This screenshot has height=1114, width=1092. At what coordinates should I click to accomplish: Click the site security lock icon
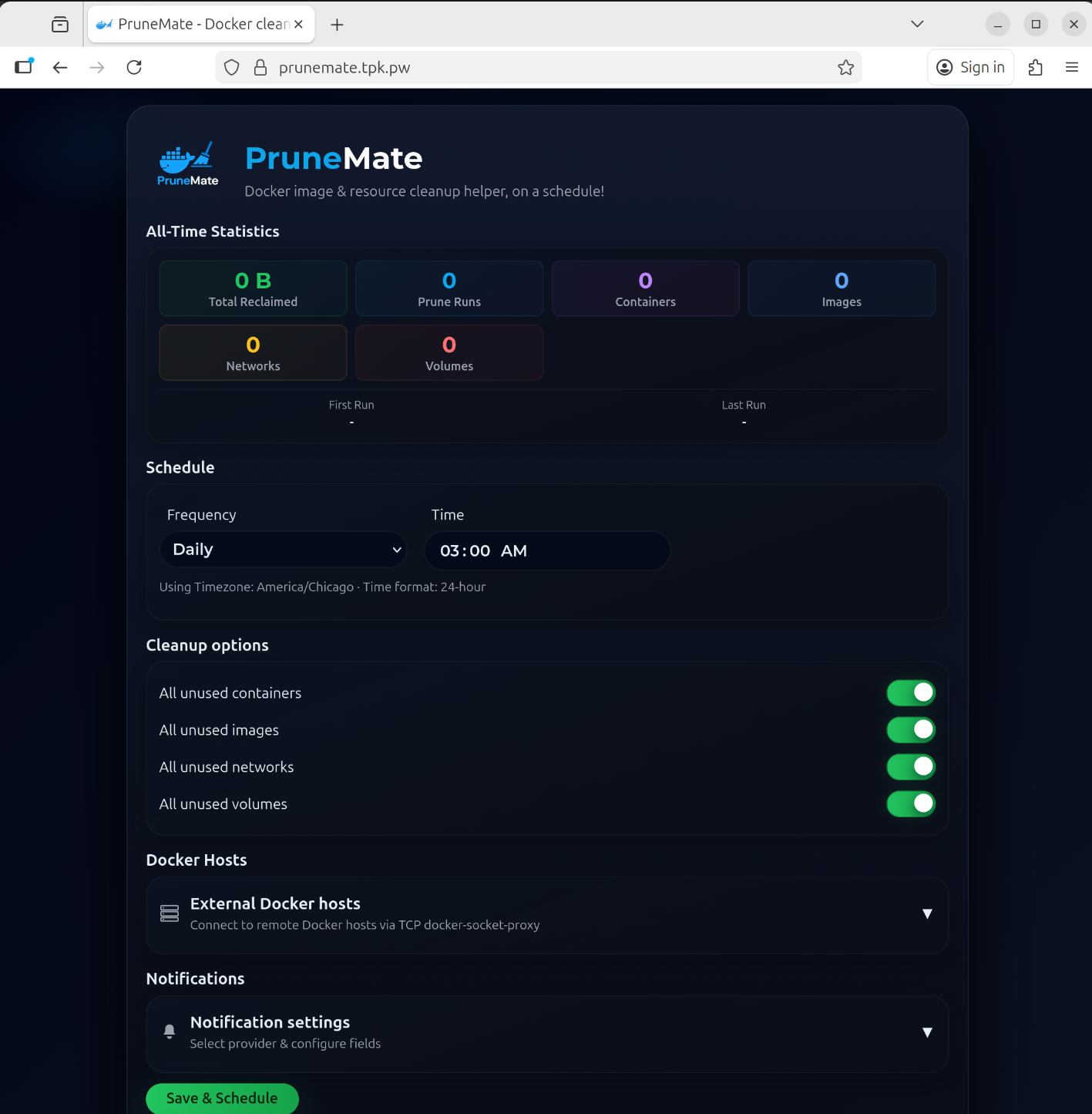pyautogui.click(x=260, y=68)
